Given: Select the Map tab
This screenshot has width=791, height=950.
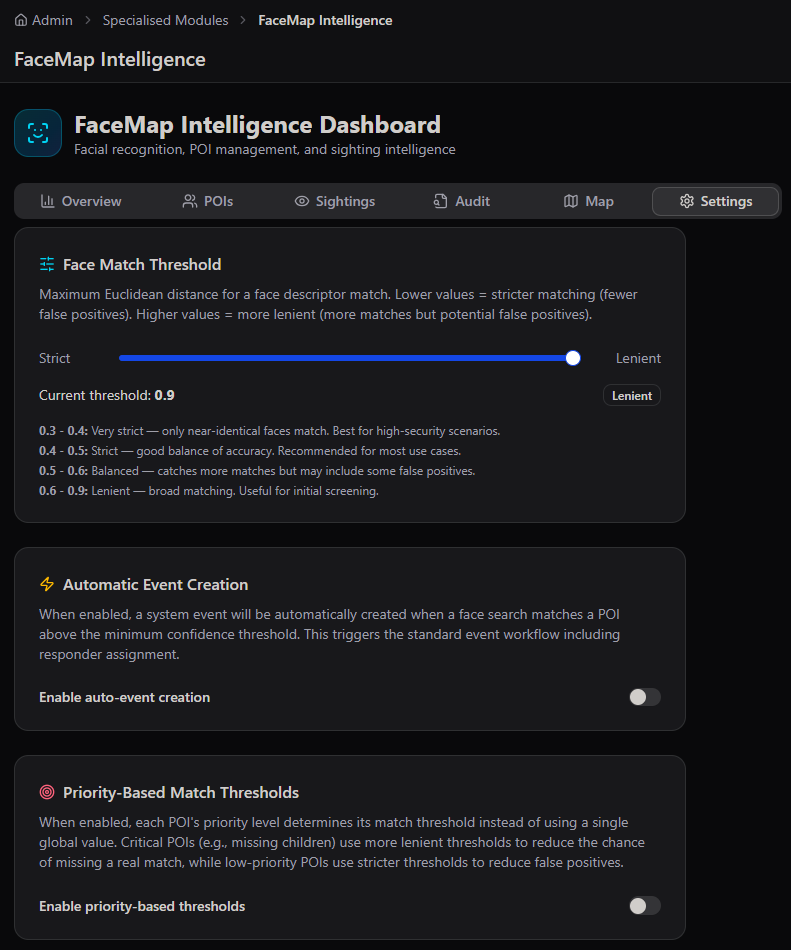Looking at the screenshot, I should pyautogui.click(x=589, y=201).
